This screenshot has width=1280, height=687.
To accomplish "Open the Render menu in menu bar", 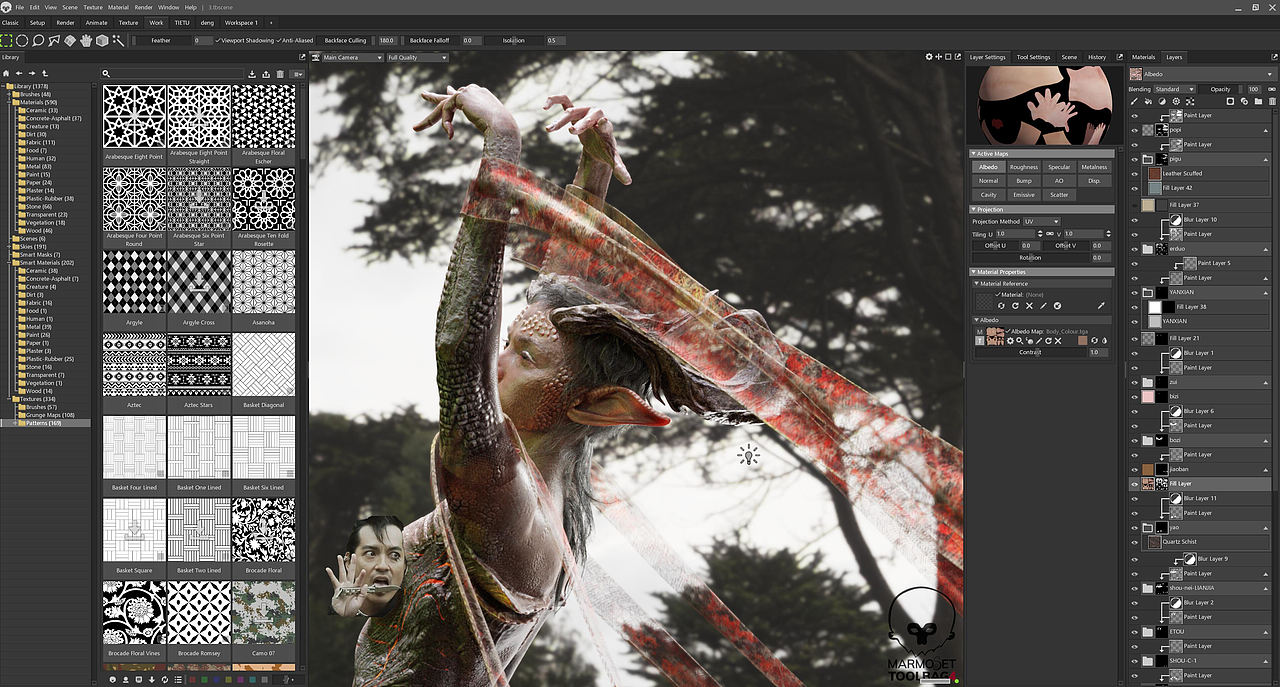I will pos(144,7).
